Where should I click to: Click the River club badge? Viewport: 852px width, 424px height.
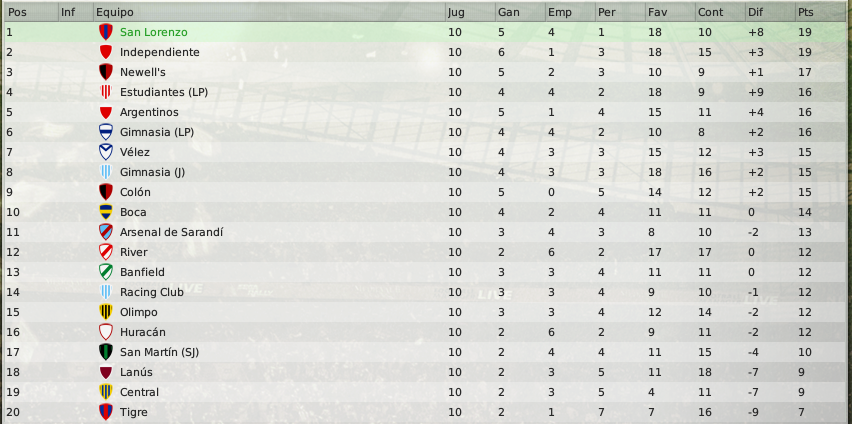coord(105,252)
